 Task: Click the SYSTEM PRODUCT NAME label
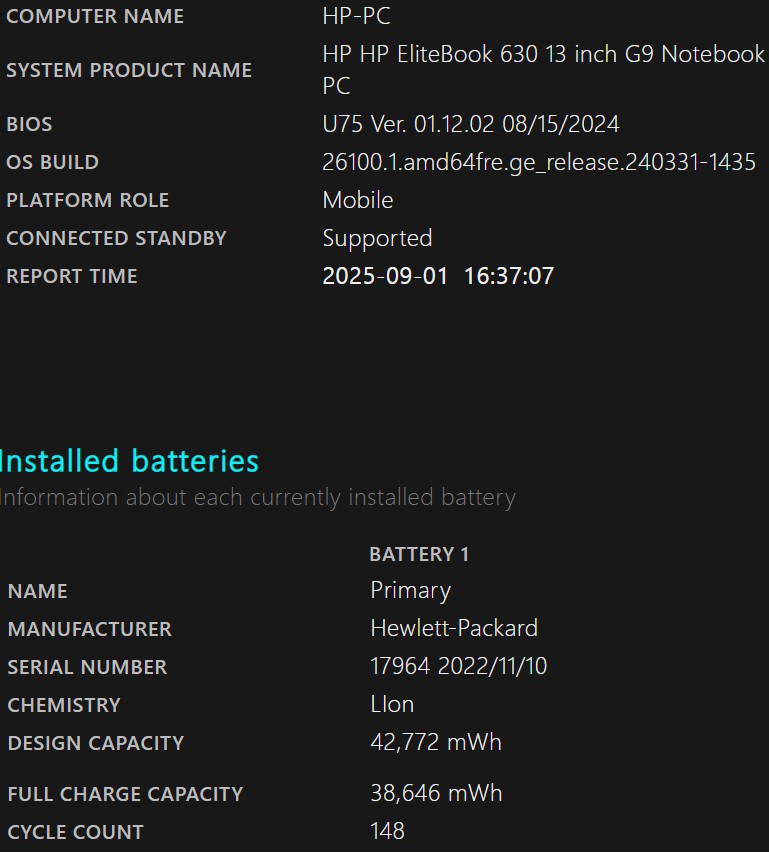tap(129, 70)
